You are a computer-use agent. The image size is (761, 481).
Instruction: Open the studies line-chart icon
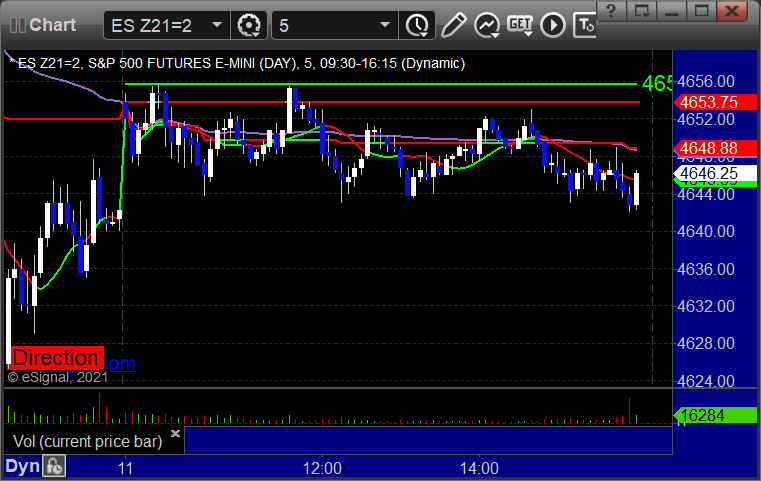(x=487, y=25)
